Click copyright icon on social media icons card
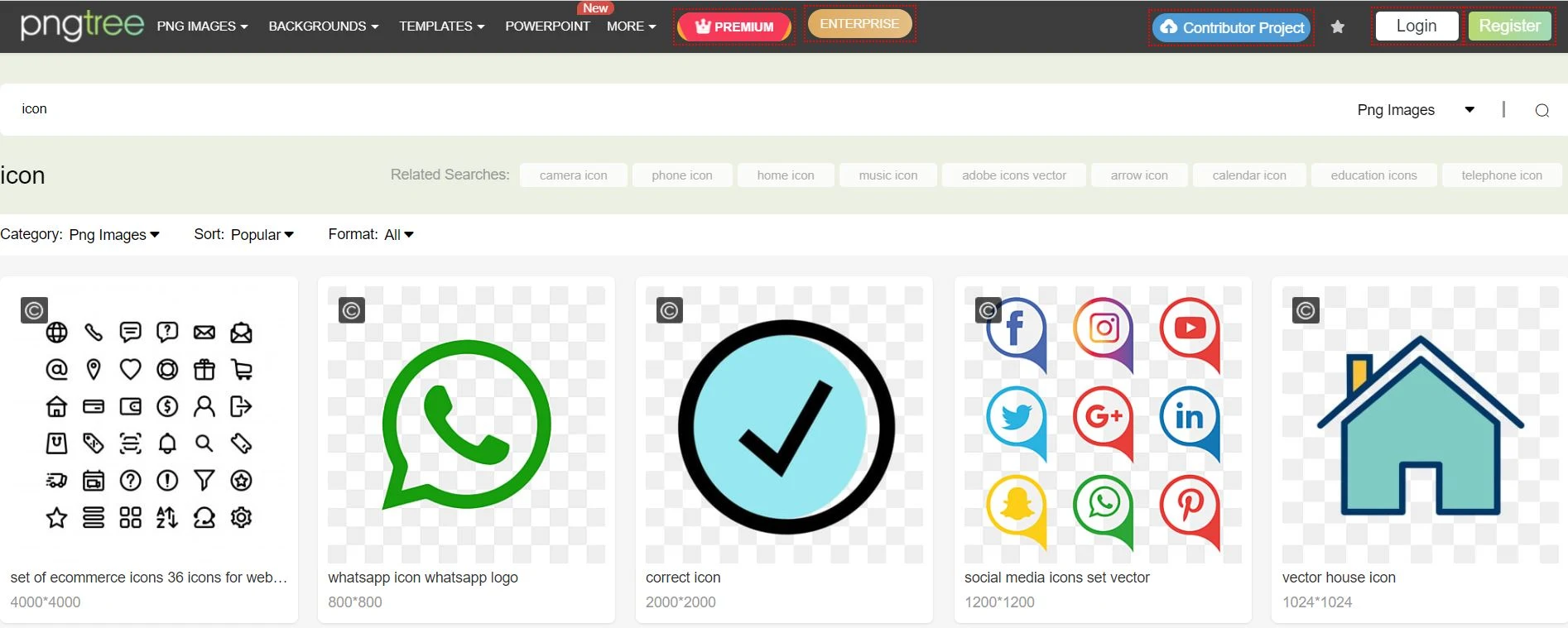The image size is (1568, 628). 988,310
